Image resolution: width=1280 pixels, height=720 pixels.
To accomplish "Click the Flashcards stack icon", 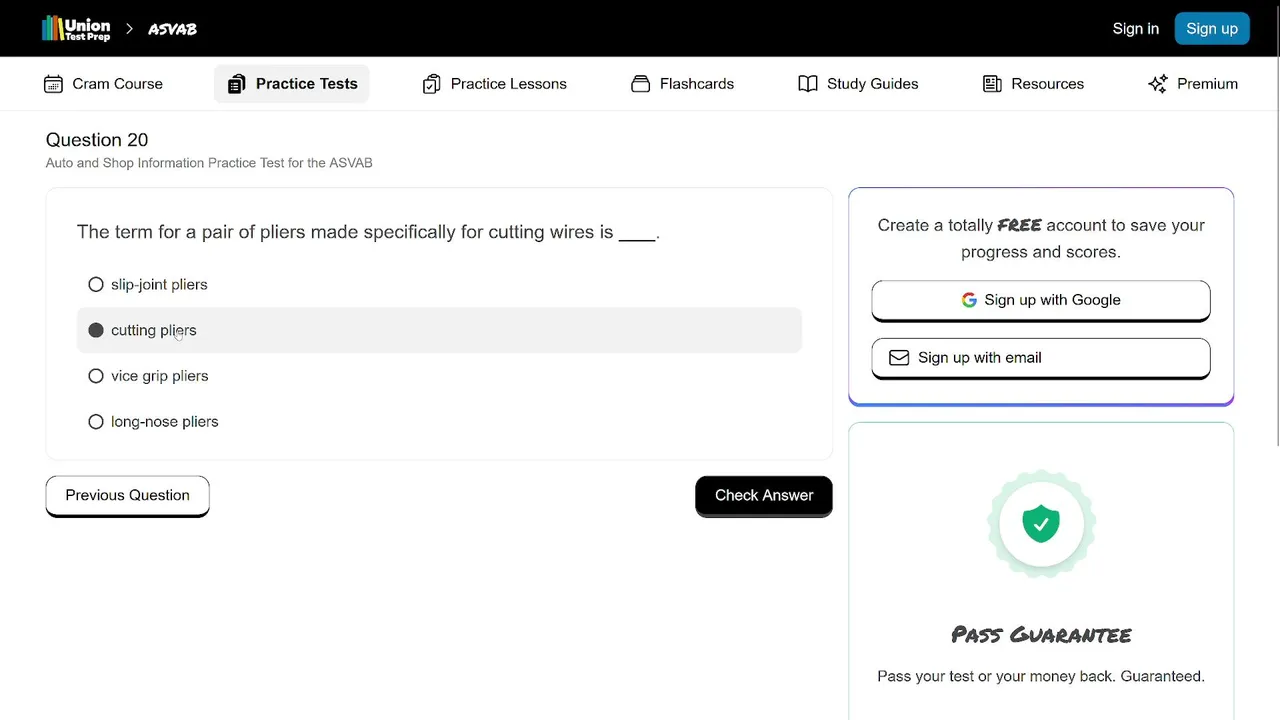I will pos(640,84).
